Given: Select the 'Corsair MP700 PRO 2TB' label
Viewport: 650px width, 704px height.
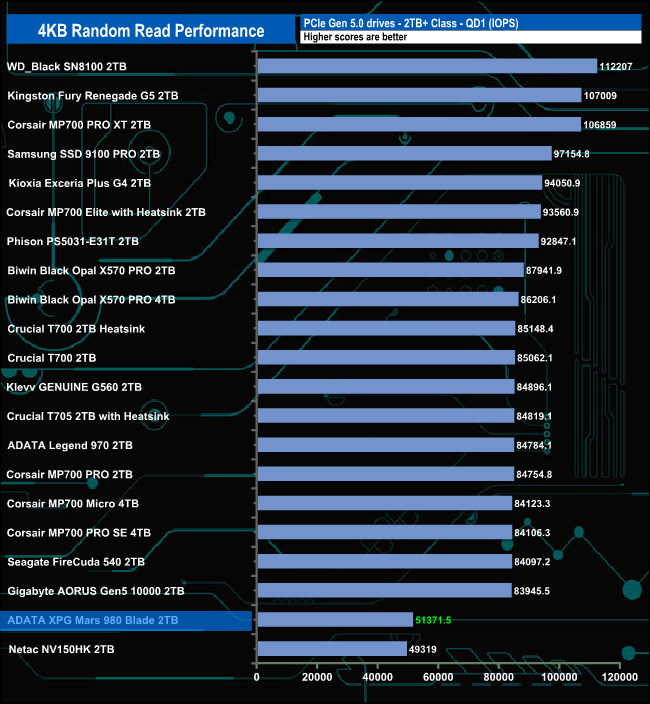Looking at the screenshot, I should (x=70, y=475).
